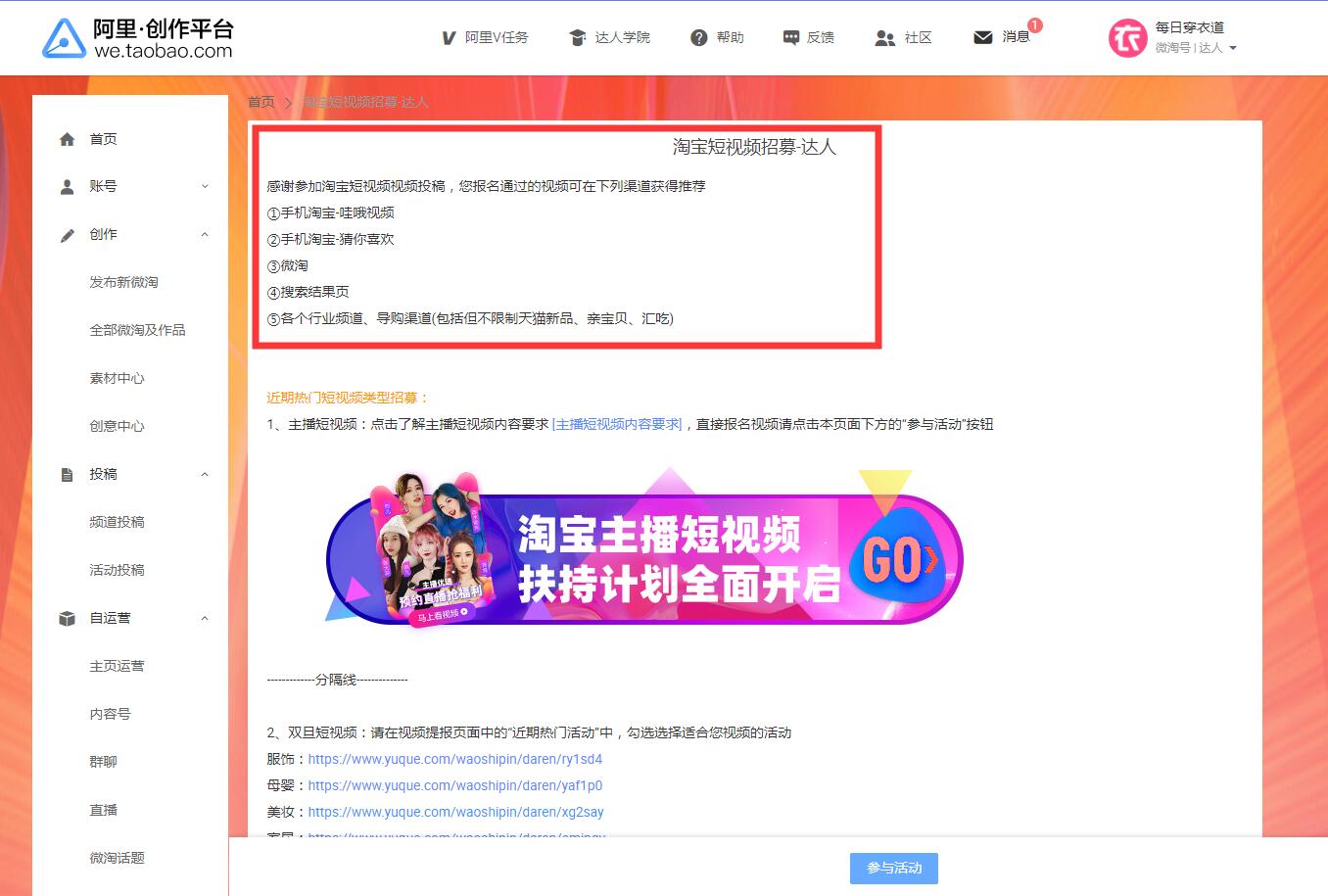Viewport: 1328px width, 896px height.
Task: Click the V icon beside 阿里V任务
Action: (x=449, y=37)
